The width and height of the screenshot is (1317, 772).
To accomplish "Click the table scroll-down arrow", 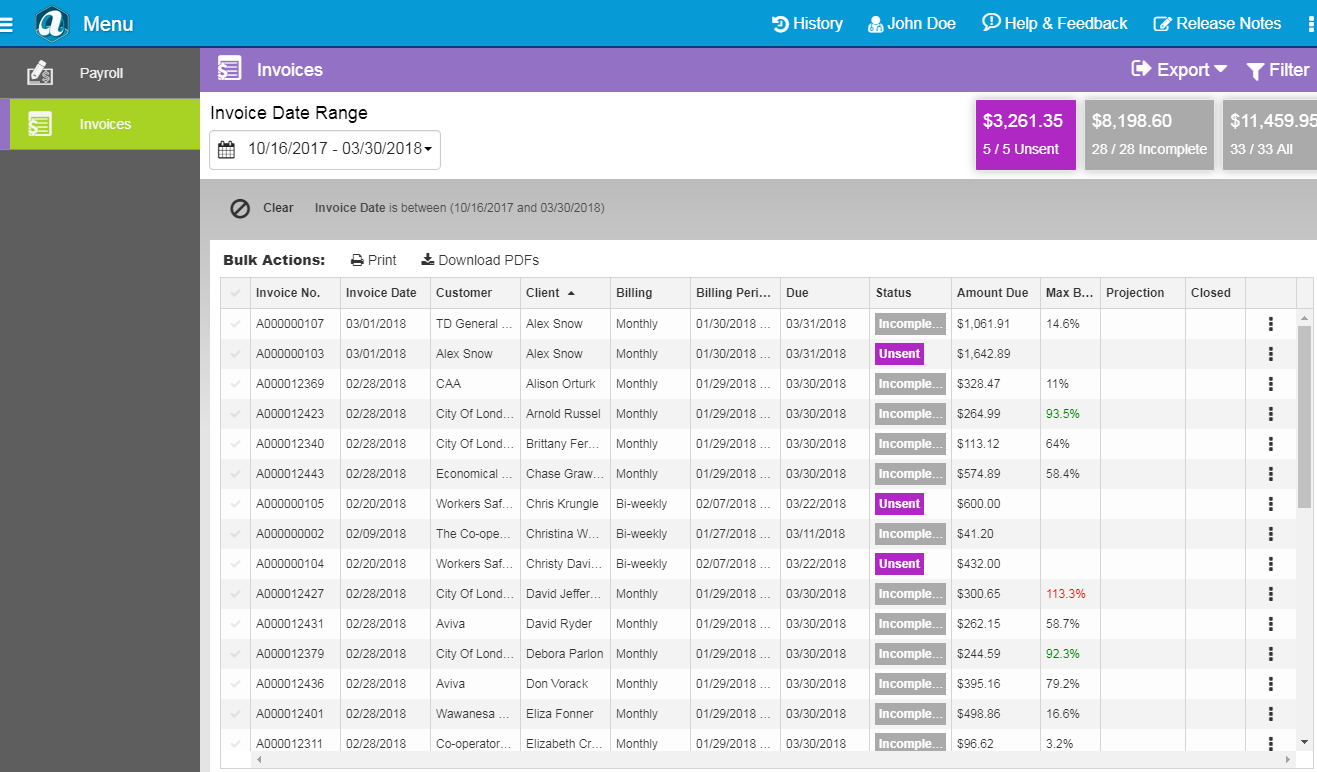I will click(1304, 741).
